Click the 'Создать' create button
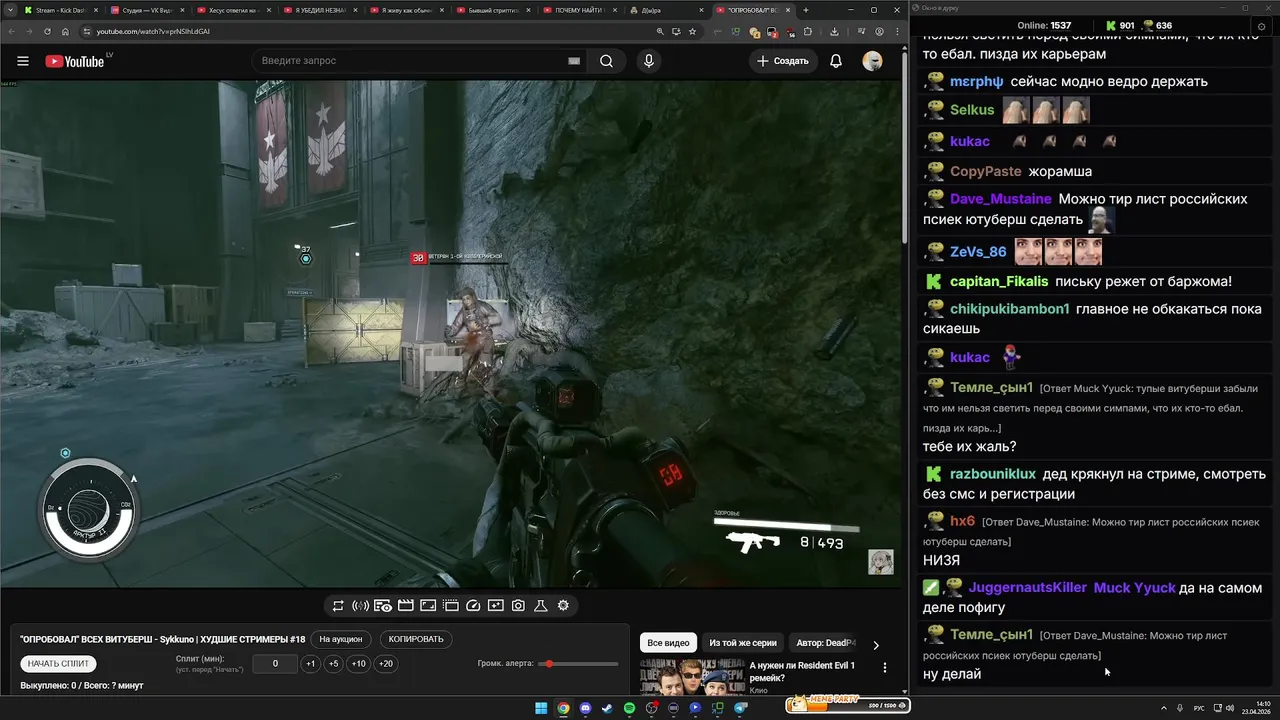1280x720 pixels. point(783,61)
